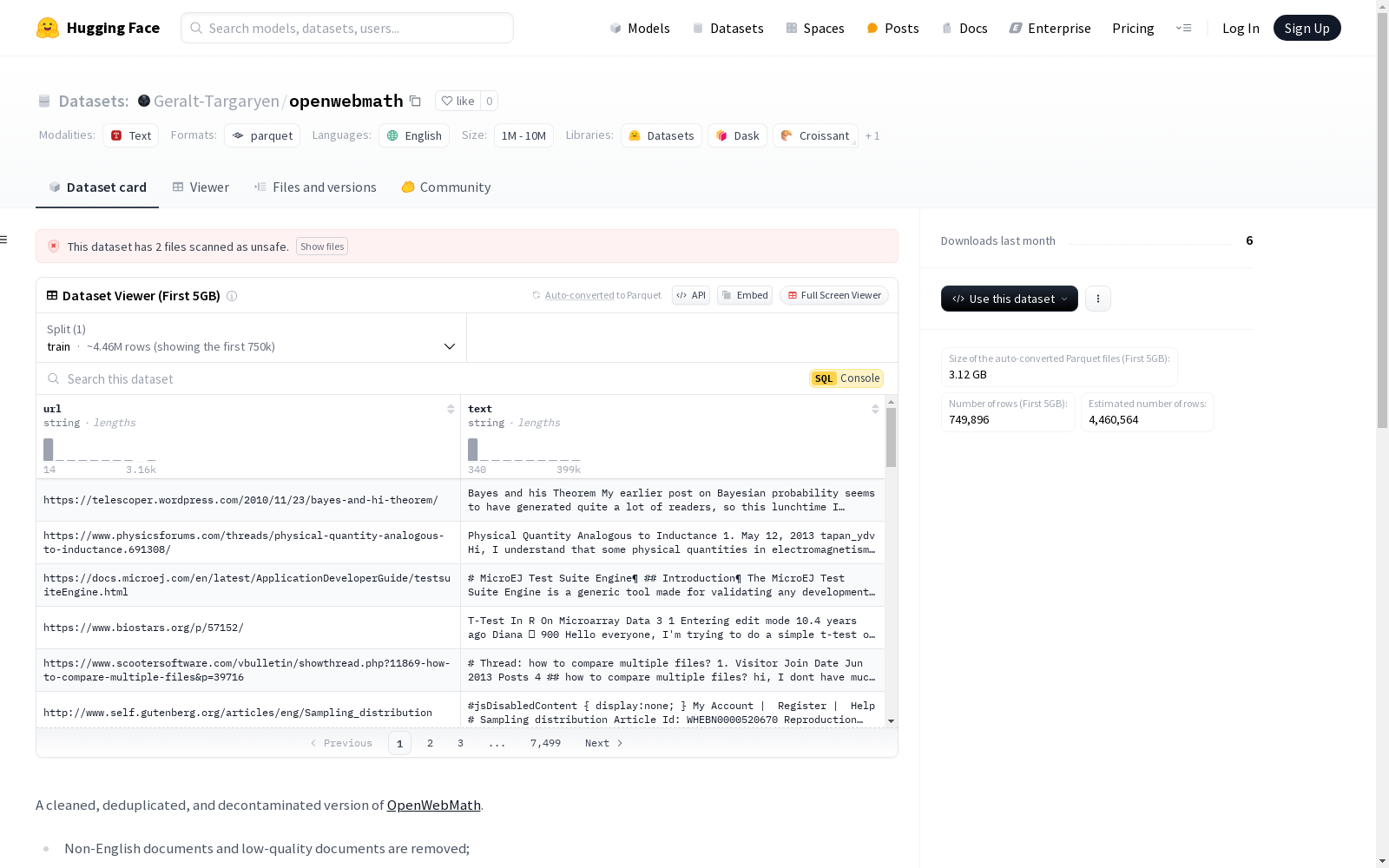
Task: Click the physicsforums.com url cell
Action: pyautogui.click(x=248, y=542)
